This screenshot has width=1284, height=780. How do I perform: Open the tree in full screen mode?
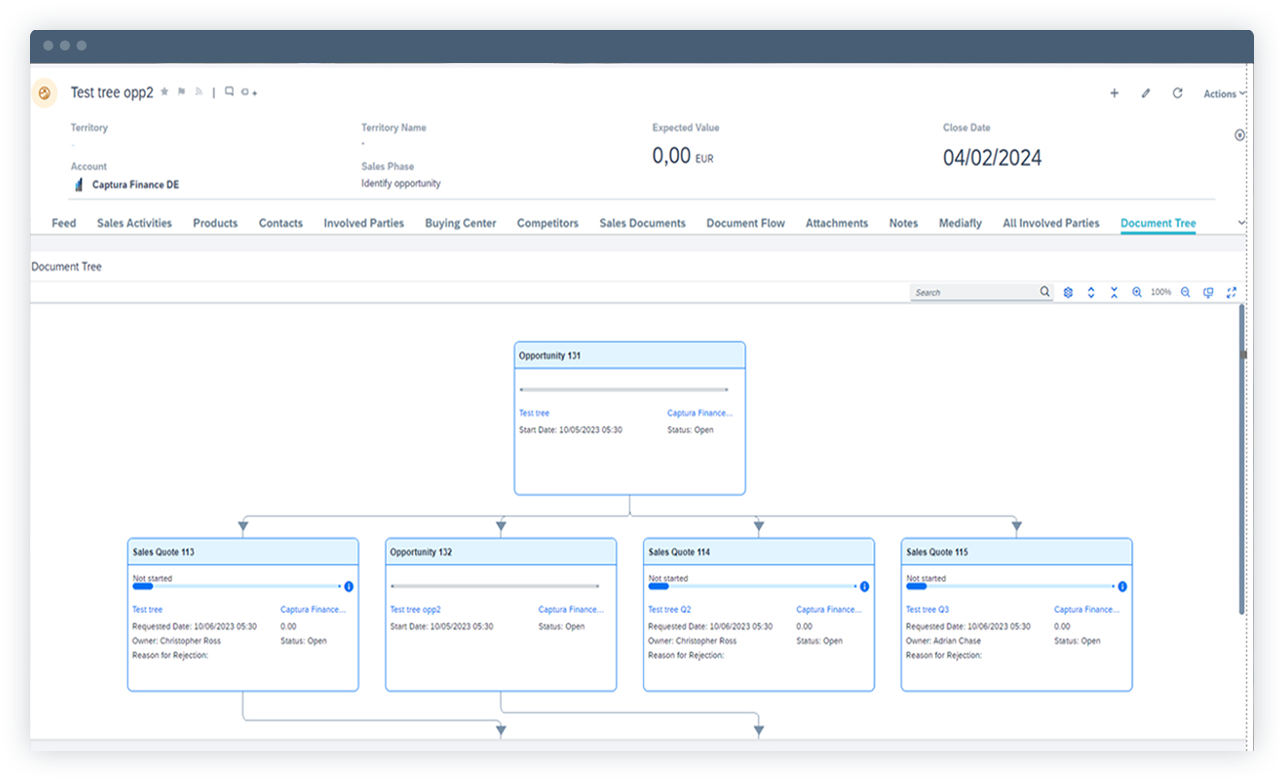click(1231, 292)
